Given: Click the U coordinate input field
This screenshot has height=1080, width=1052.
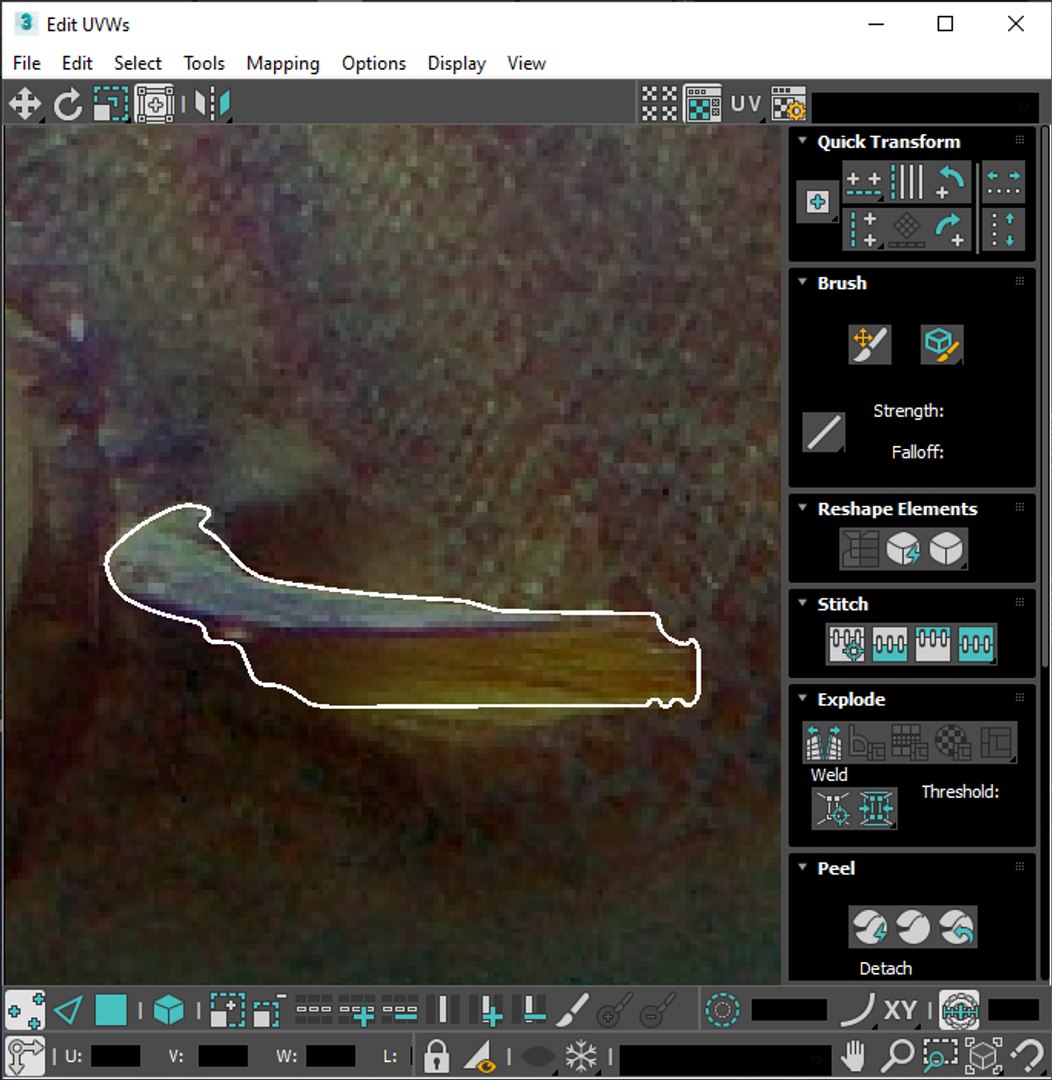Looking at the screenshot, I should pos(116,1056).
